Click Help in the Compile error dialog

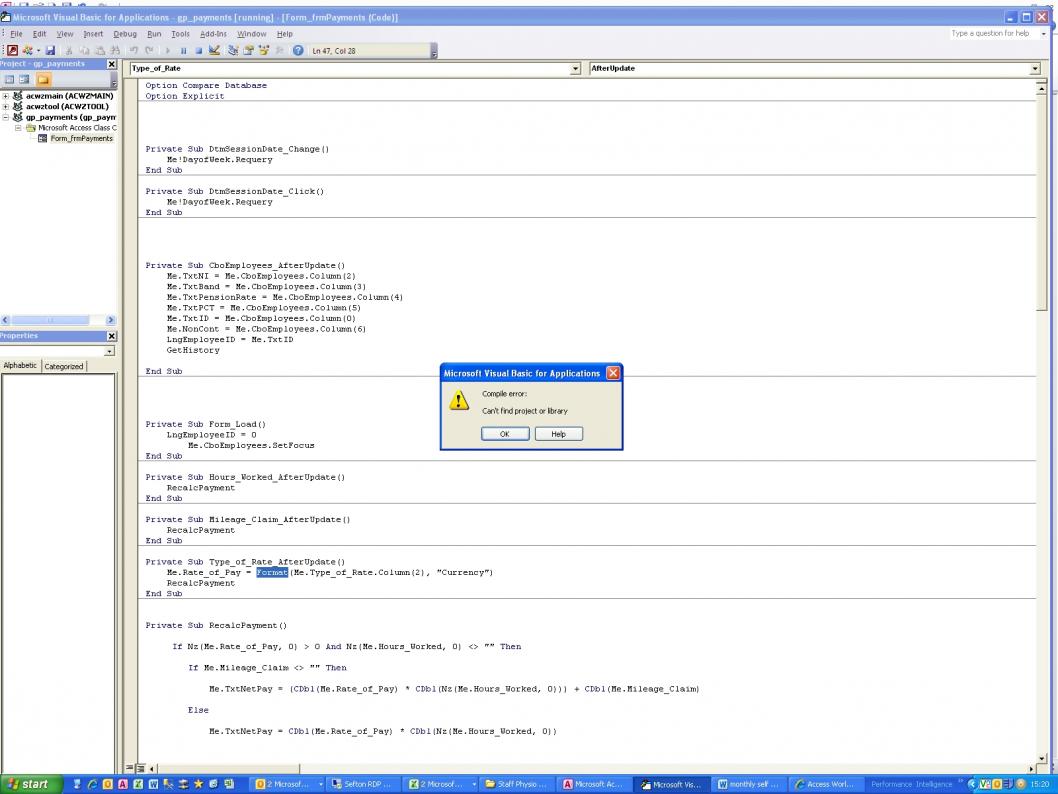559,434
